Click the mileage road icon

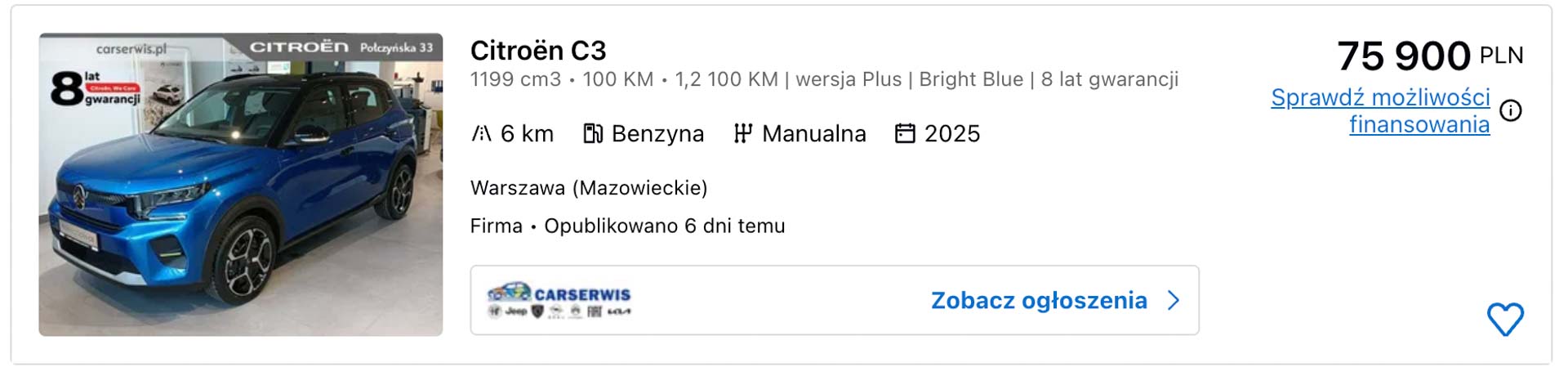coord(481,133)
